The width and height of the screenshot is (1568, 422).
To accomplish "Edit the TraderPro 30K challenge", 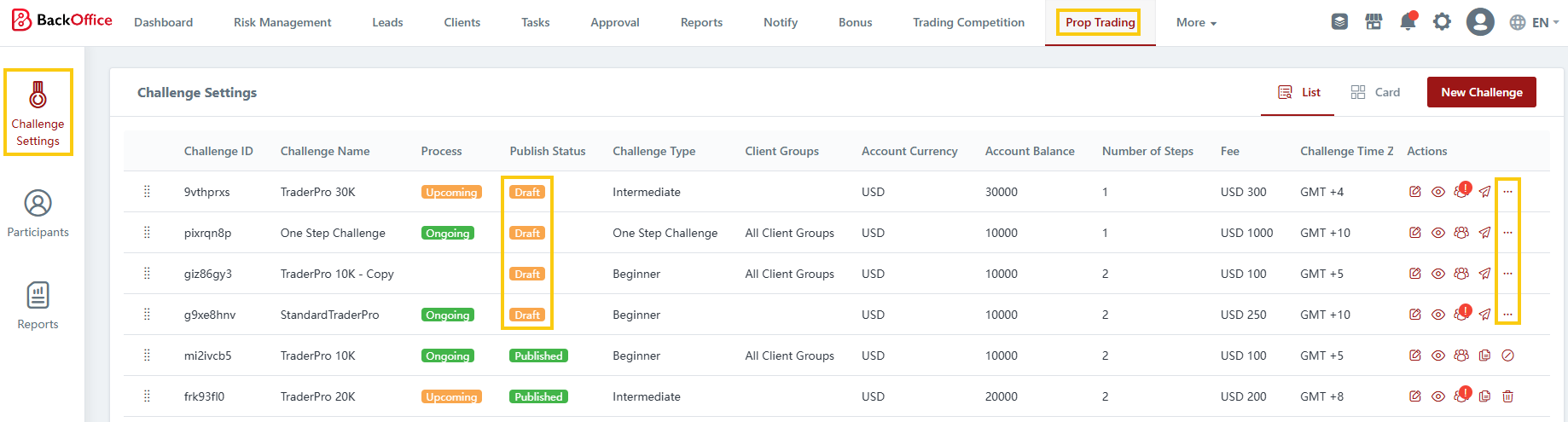I will [x=1414, y=192].
